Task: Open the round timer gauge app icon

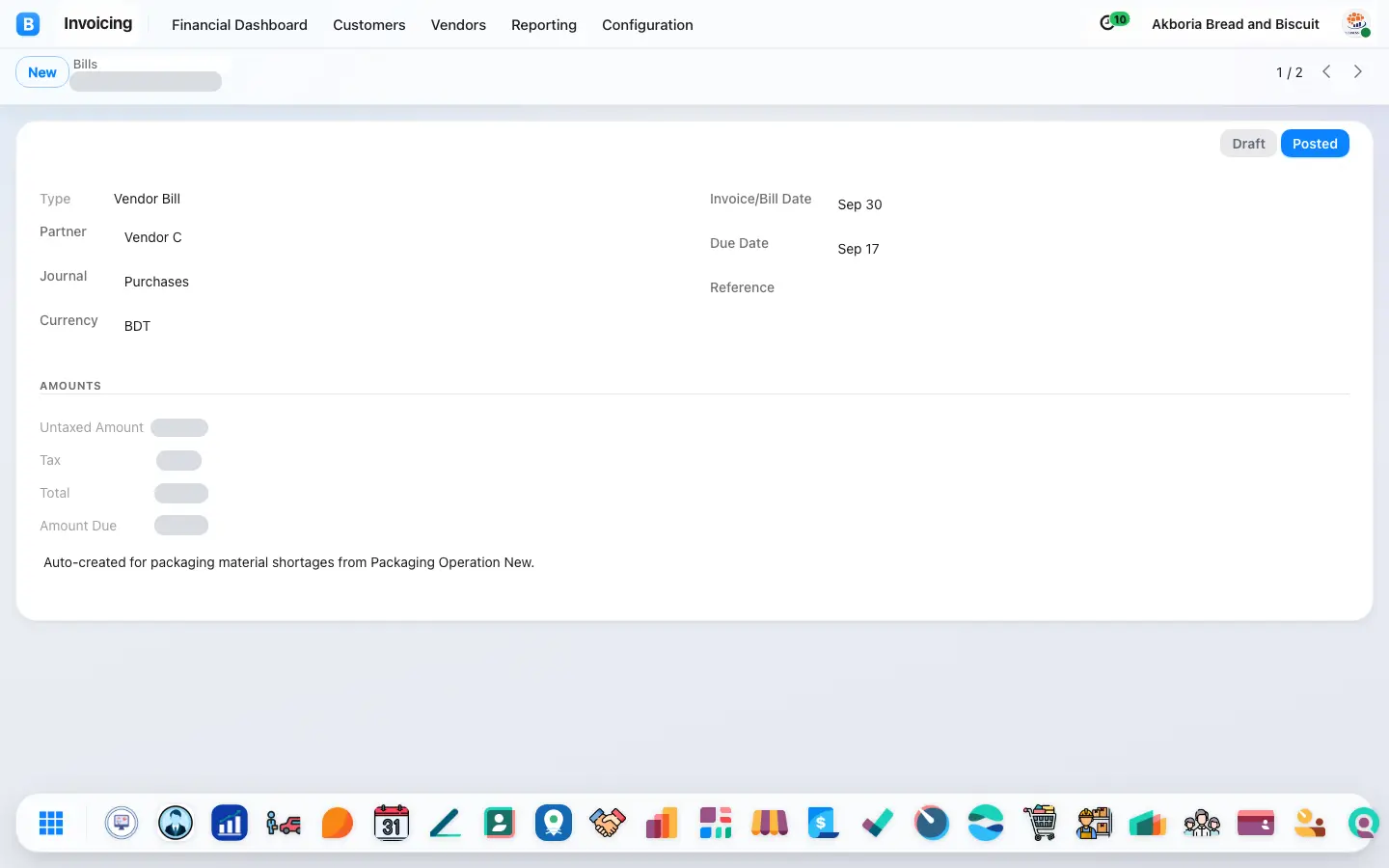Action: point(932,823)
